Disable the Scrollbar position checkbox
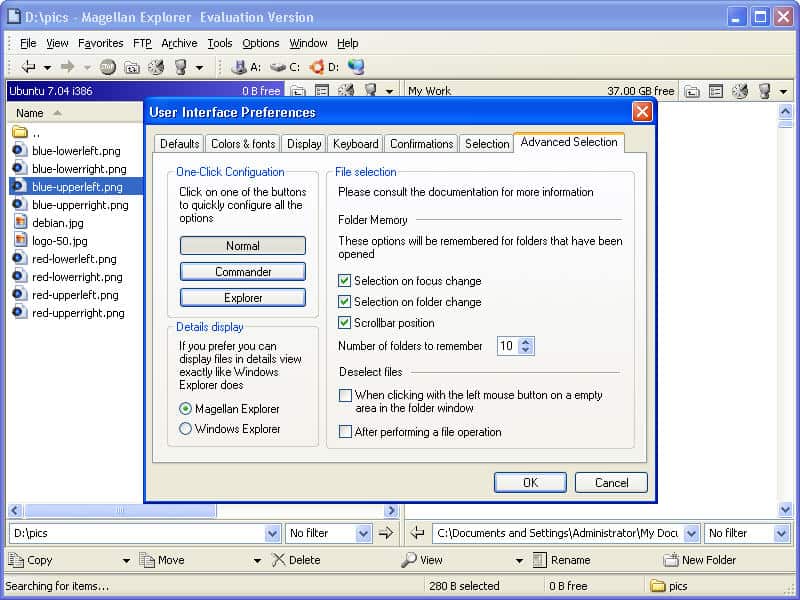Screen dimensions: 800x600 [x=345, y=323]
